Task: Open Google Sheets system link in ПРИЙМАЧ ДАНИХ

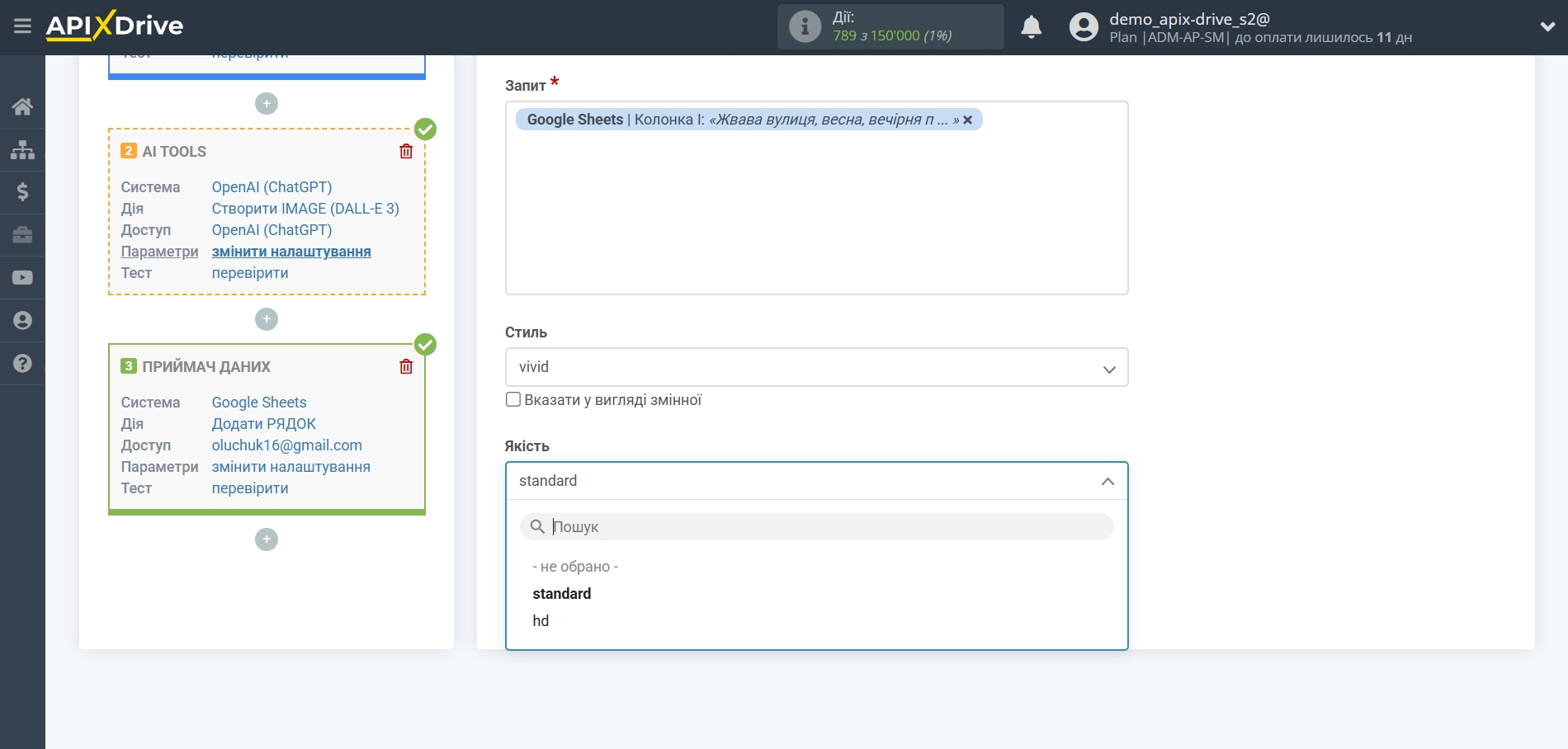Action: coord(259,403)
